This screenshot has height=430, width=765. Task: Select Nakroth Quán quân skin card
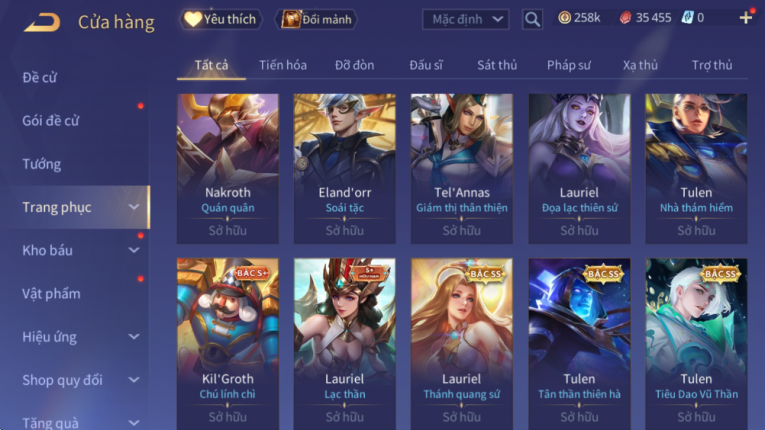[228, 168]
